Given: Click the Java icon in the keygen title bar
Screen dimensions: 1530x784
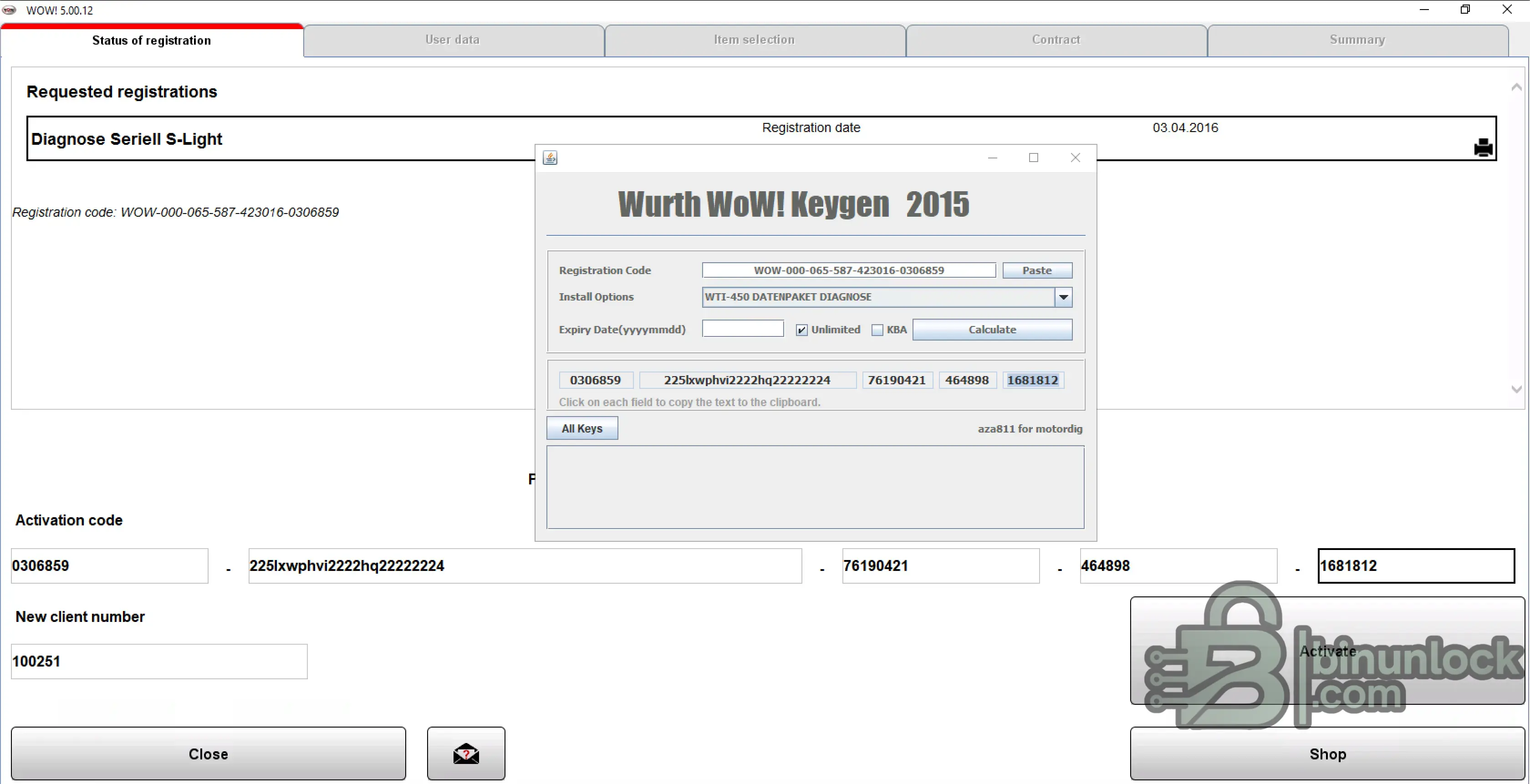Looking at the screenshot, I should 550,158.
